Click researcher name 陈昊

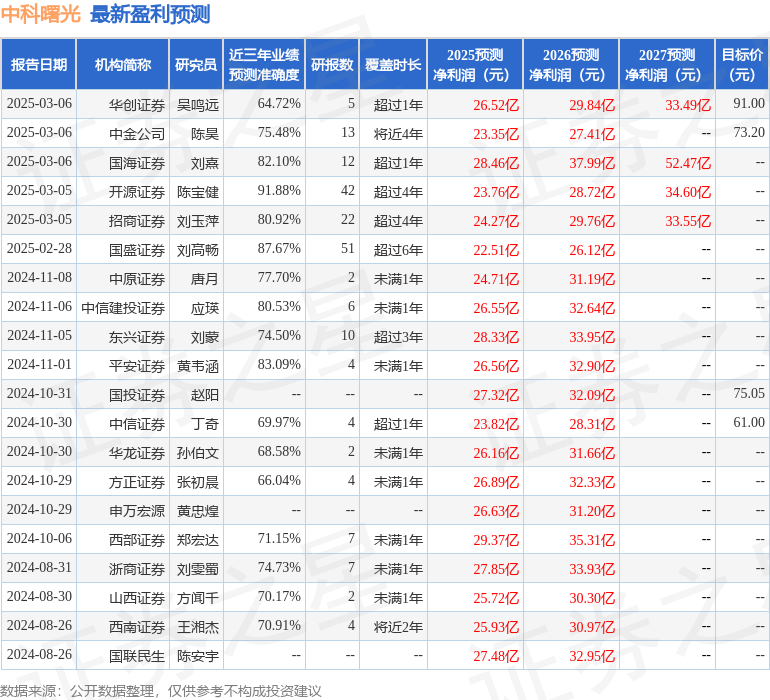coord(205,134)
